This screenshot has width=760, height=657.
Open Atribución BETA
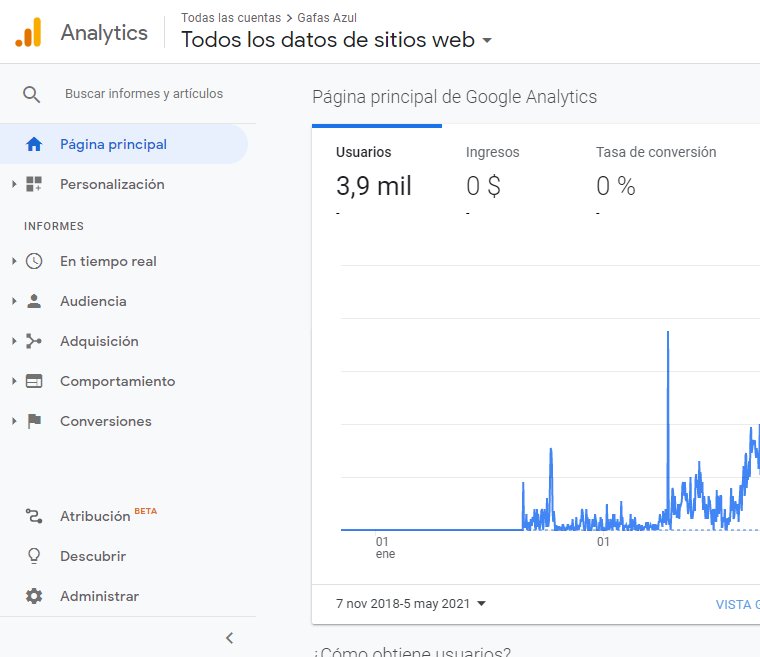[109, 515]
